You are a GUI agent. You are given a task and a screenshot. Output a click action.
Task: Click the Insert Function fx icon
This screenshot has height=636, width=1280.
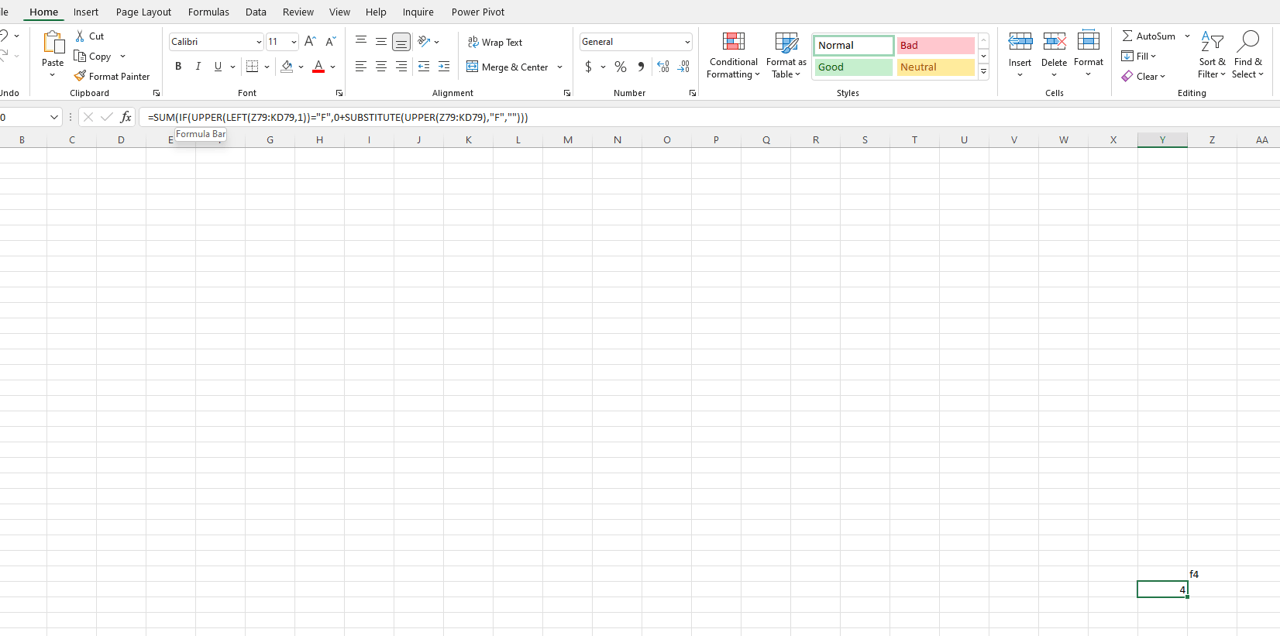pos(126,117)
